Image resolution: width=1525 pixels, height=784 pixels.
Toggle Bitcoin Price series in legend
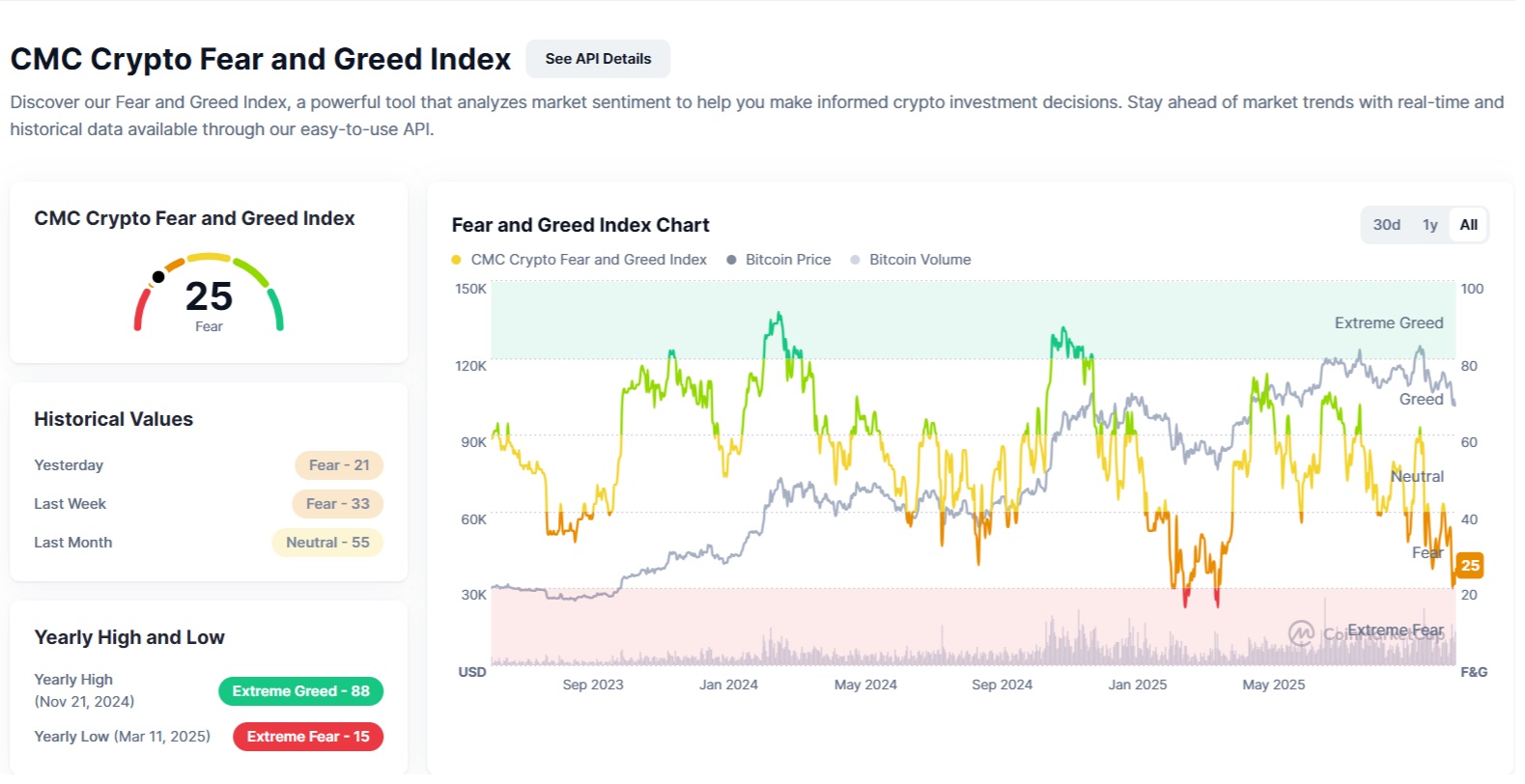pyautogui.click(x=778, y=260)
